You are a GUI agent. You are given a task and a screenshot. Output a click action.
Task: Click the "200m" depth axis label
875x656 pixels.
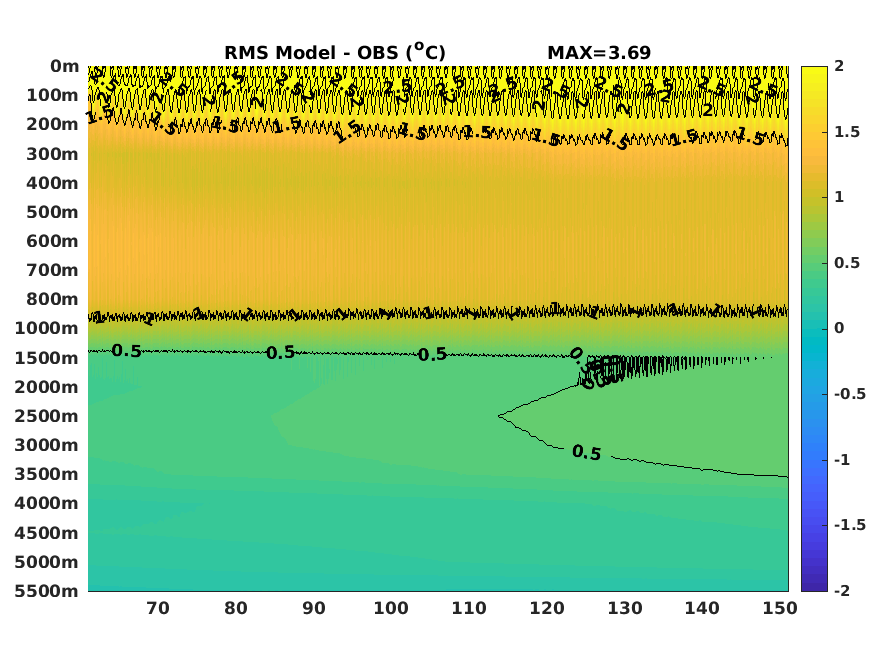(52, 124)
